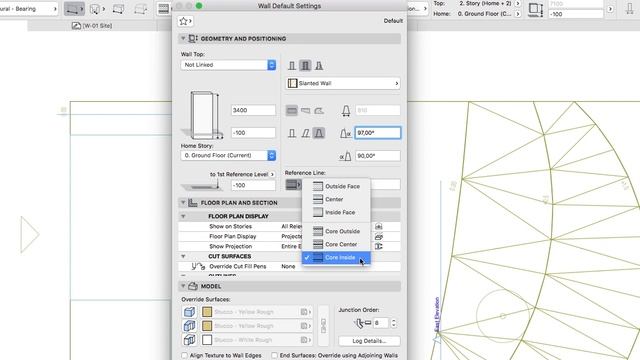This screenshot has height=360, width=640.
Task: Open the Wall Top Not Linked dropdown
Action: (x=228, y=65)
